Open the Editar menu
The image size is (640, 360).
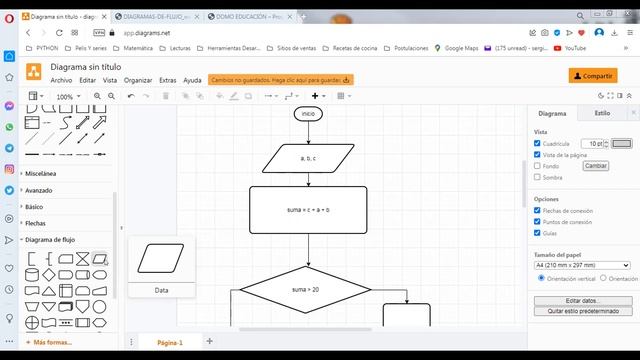point(87,80)
